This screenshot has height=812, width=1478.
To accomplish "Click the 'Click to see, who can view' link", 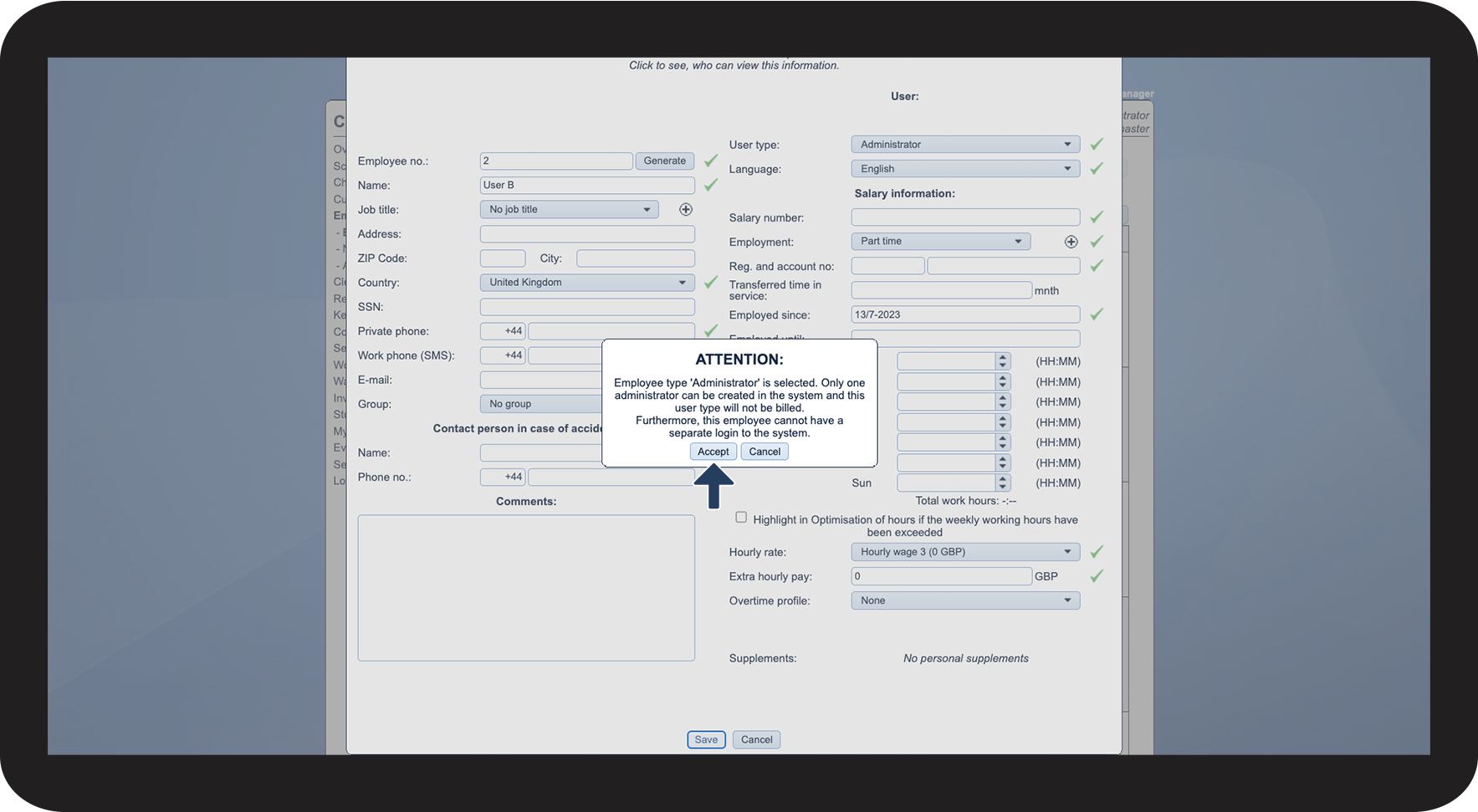I will [x=734, y=65].
